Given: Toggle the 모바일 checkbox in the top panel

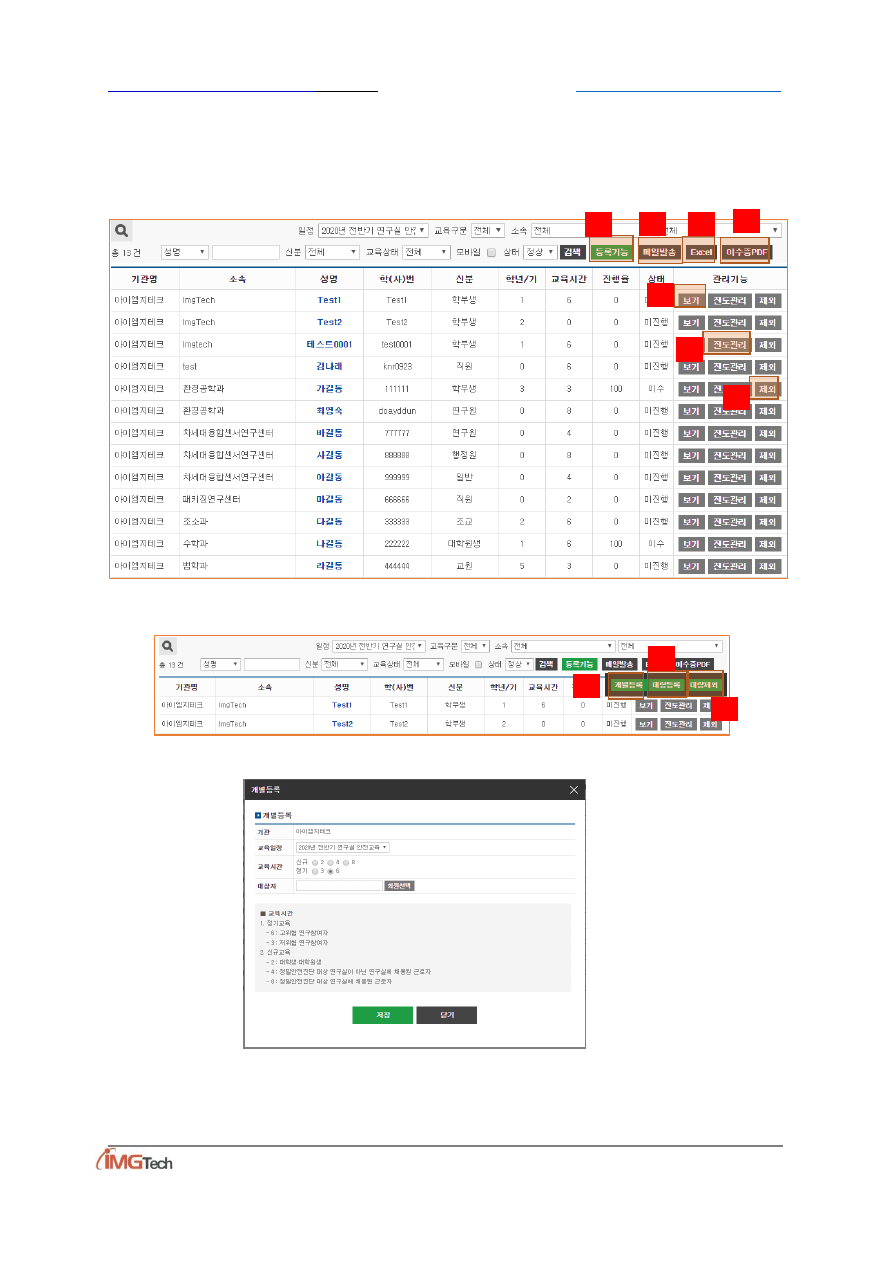Looking at the screenshot, I should [x=491, y=252].
